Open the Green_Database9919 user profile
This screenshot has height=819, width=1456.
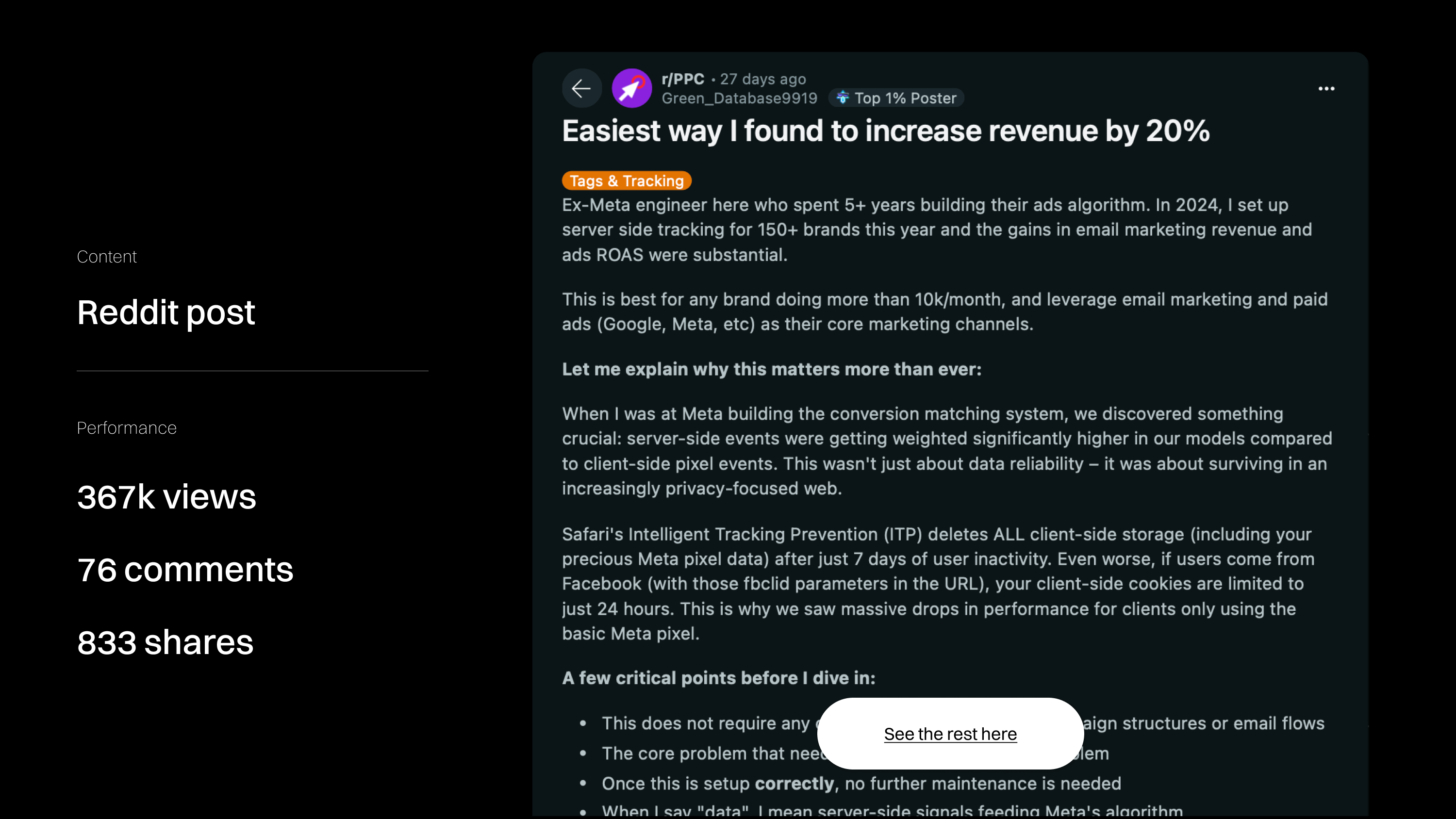point(739,98)
